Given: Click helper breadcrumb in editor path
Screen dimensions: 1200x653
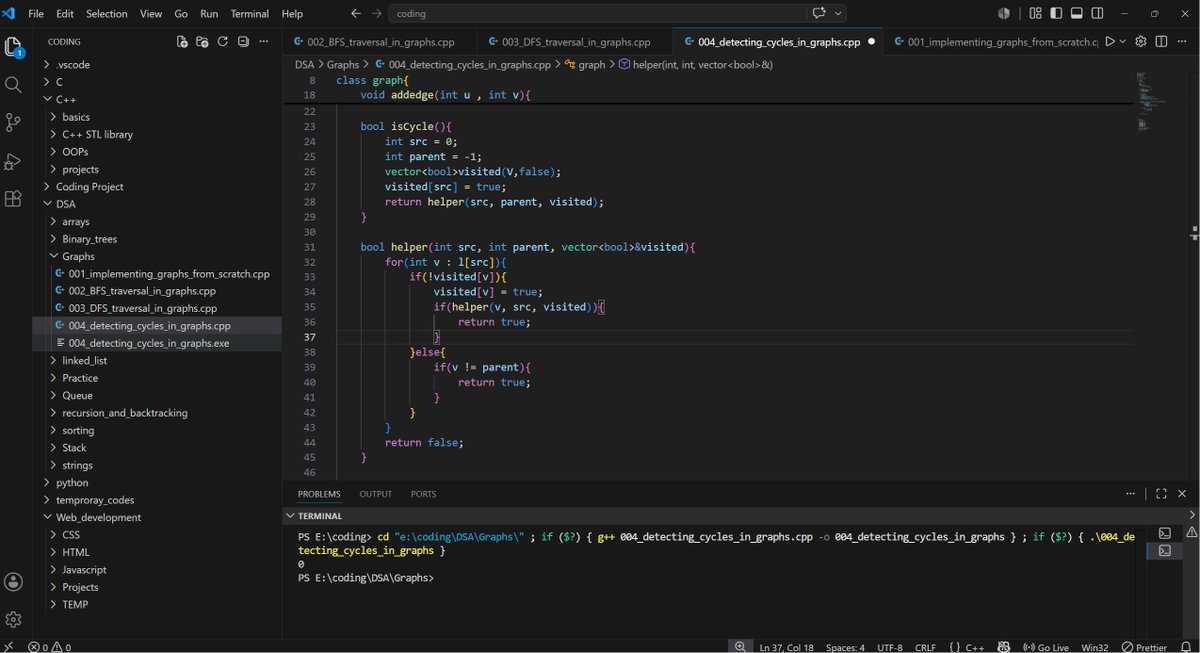Looking at the screenshot, I should pos(696,64).
